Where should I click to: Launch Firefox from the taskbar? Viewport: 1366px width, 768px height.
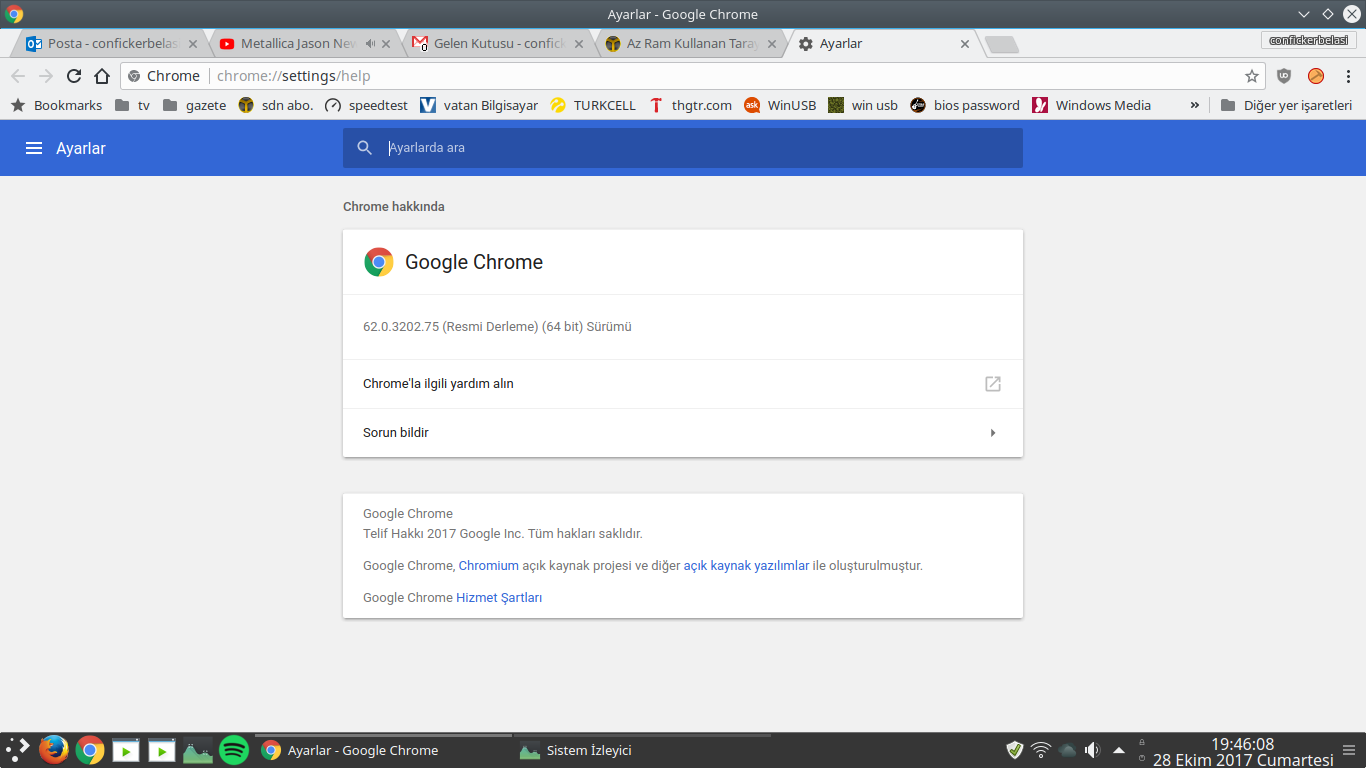pyautogui.click(x=54, y=750)
